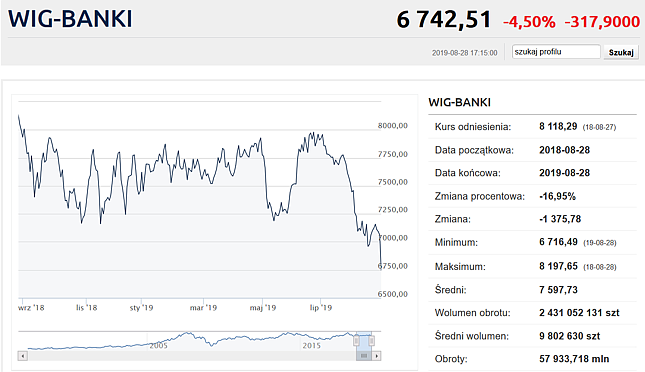Image resolution: width=645 pixels, height=372 pixels.
Task: Click the "maj '19" date axis label
Action: pyautogui.click(x=263, y=308)
